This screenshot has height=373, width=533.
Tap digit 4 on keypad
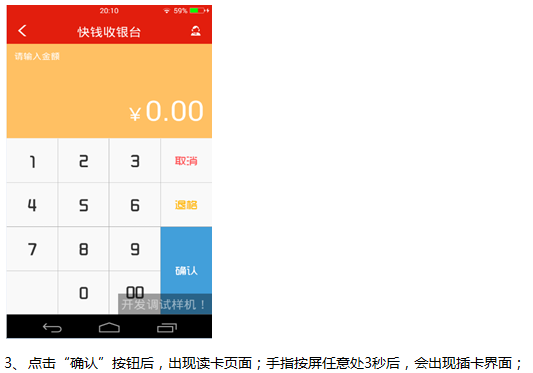click(32, 205)
